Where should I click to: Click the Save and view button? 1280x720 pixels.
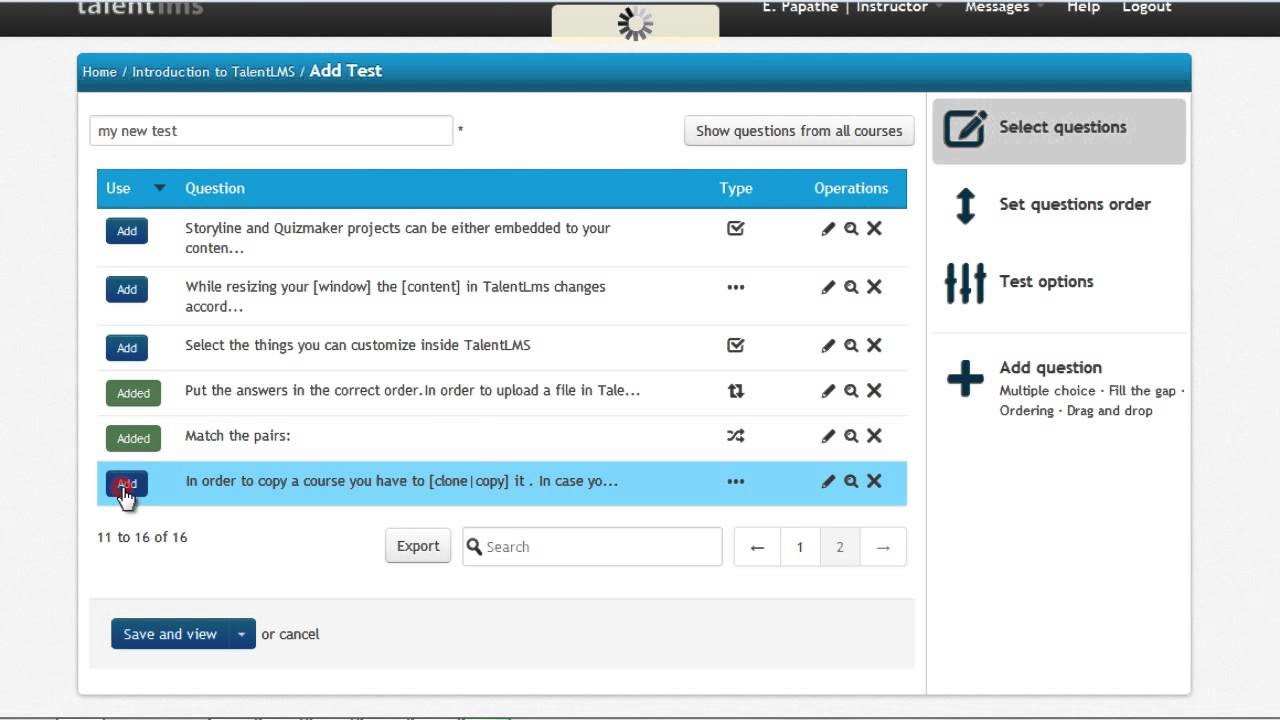pos(170,634)
